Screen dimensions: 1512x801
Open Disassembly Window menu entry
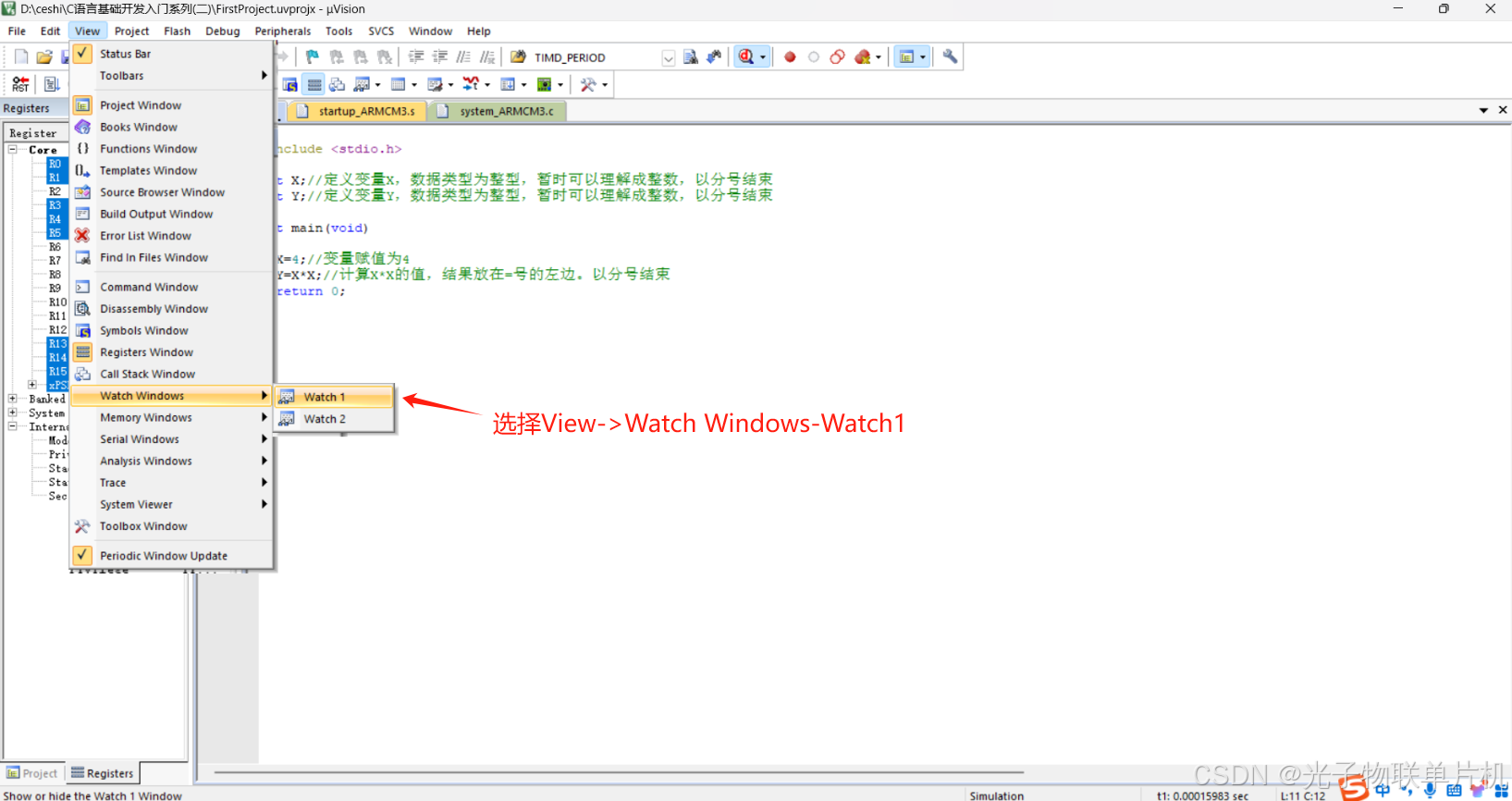(x=172, y=309)
